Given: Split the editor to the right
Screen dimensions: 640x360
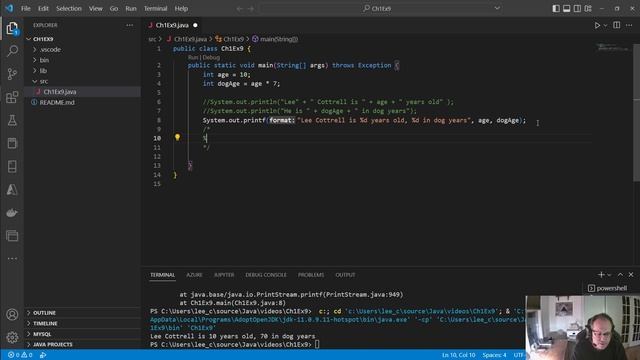Looking at the screenshot, I should [x=617, y=25].
